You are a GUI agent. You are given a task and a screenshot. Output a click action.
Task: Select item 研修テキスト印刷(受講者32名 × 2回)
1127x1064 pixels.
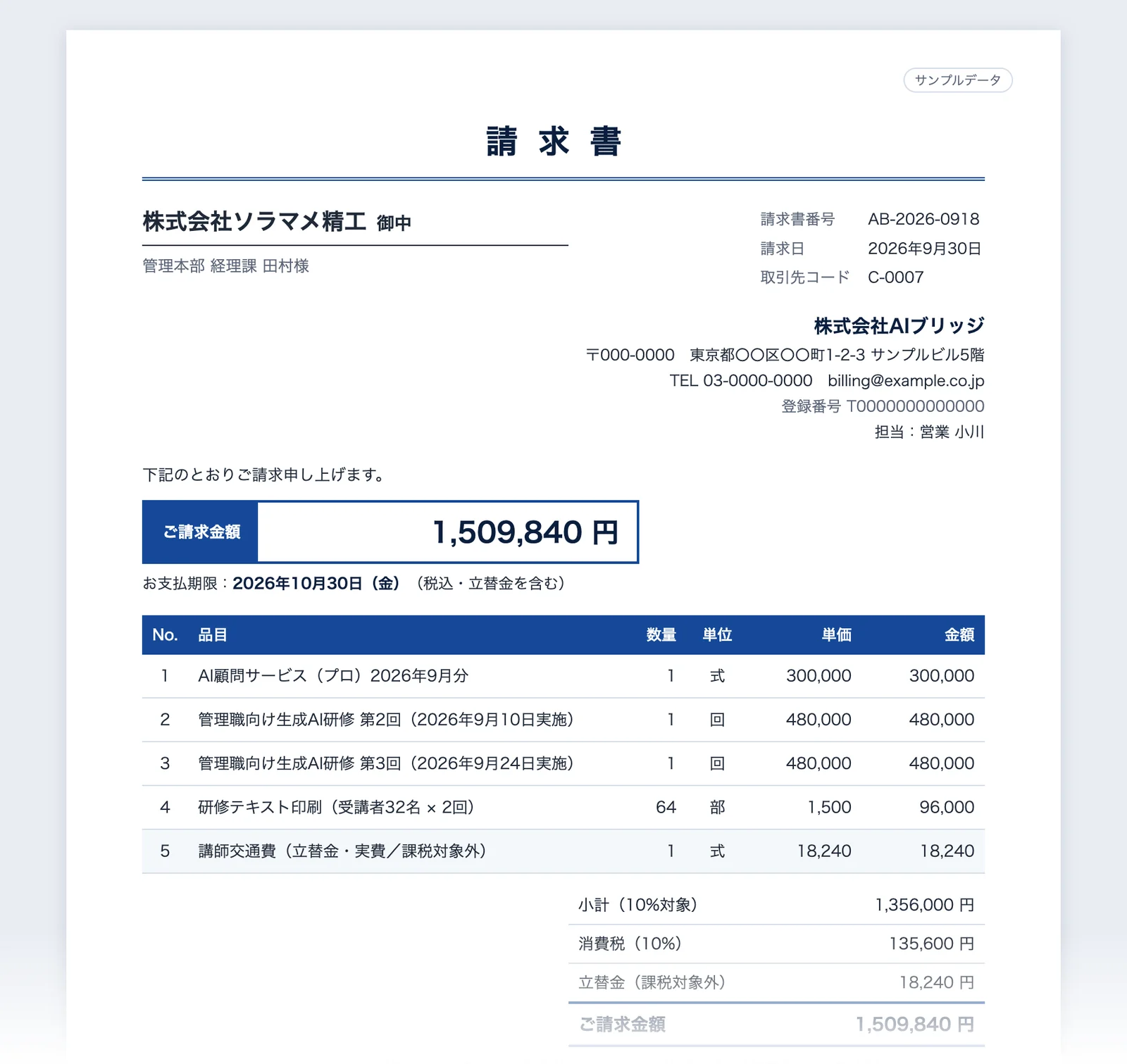click(336, 807)
